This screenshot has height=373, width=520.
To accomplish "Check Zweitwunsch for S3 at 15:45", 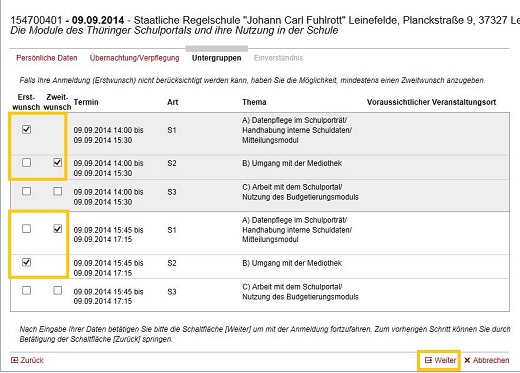I will coord(58,291).
